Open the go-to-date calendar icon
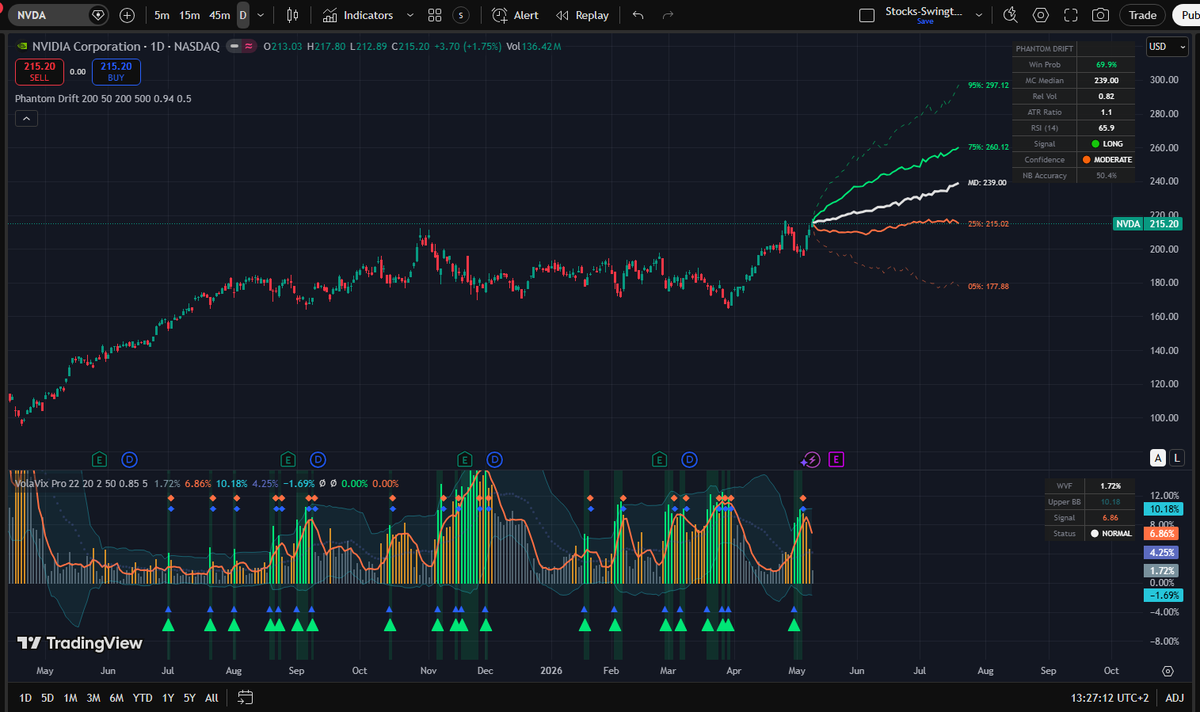 [x=246, y=697]
